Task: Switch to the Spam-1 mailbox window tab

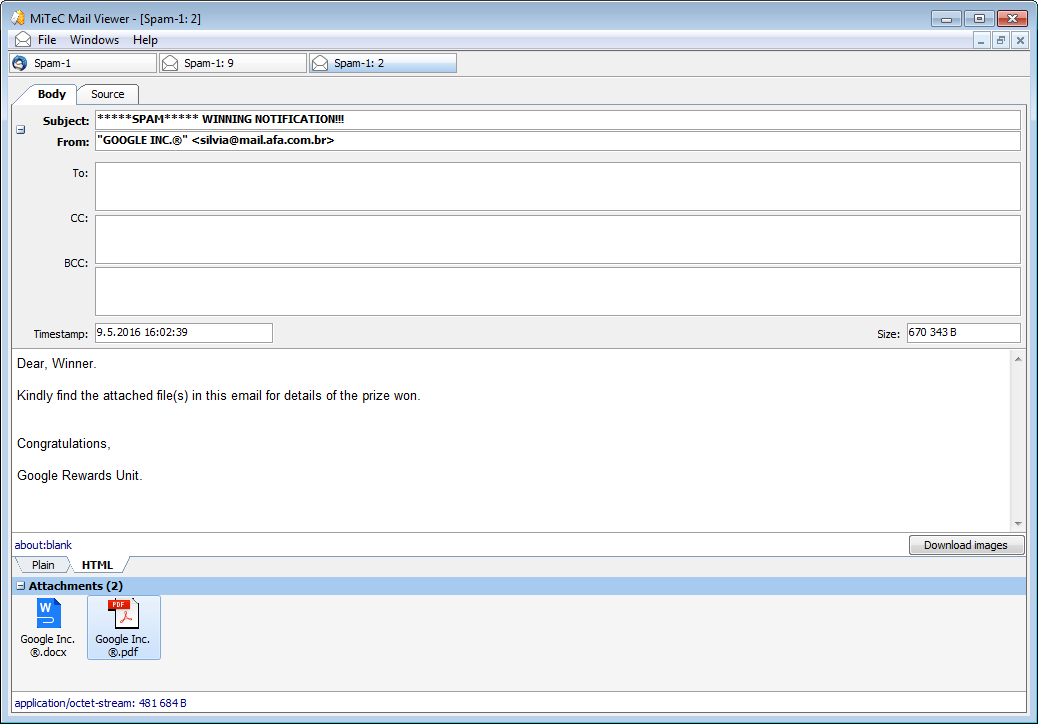Action: [83, 63]
